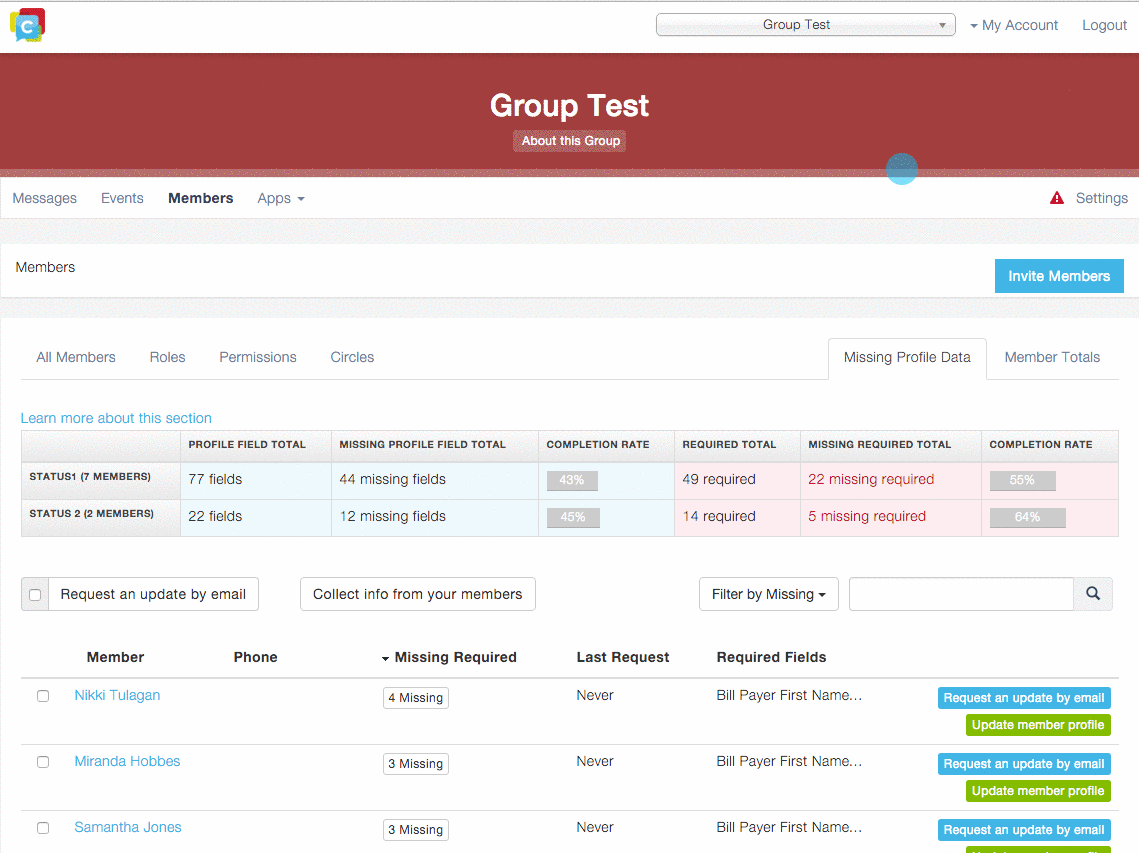Click the '22 missing required' cell
Viewport: 1139px width, 853px height.
point(891,480)
